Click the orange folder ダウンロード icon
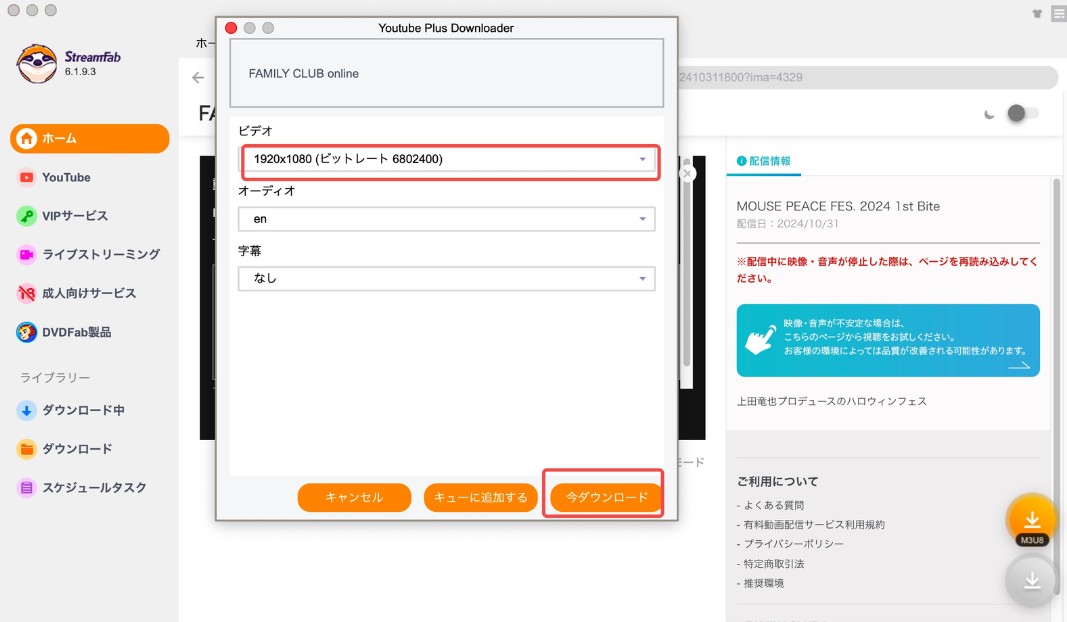Screen dimensions: 1067x622 (27, 449)
